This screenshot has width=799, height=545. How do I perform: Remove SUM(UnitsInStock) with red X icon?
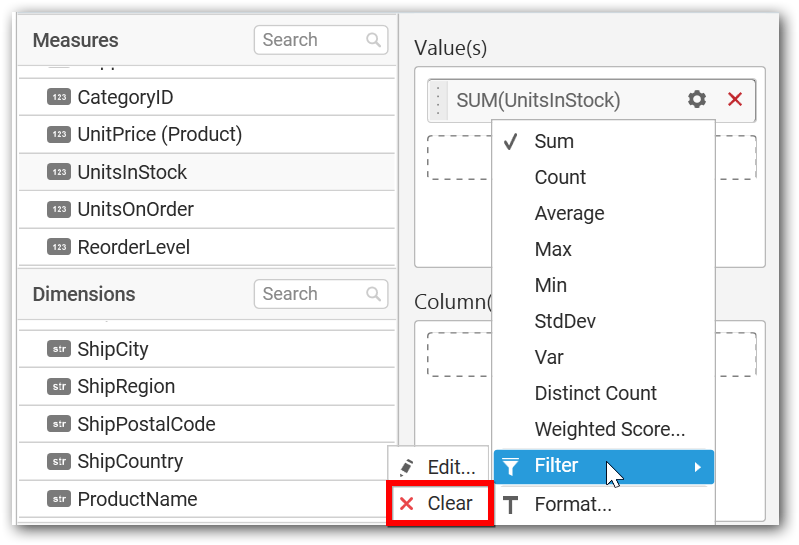[x=735, y=99]
